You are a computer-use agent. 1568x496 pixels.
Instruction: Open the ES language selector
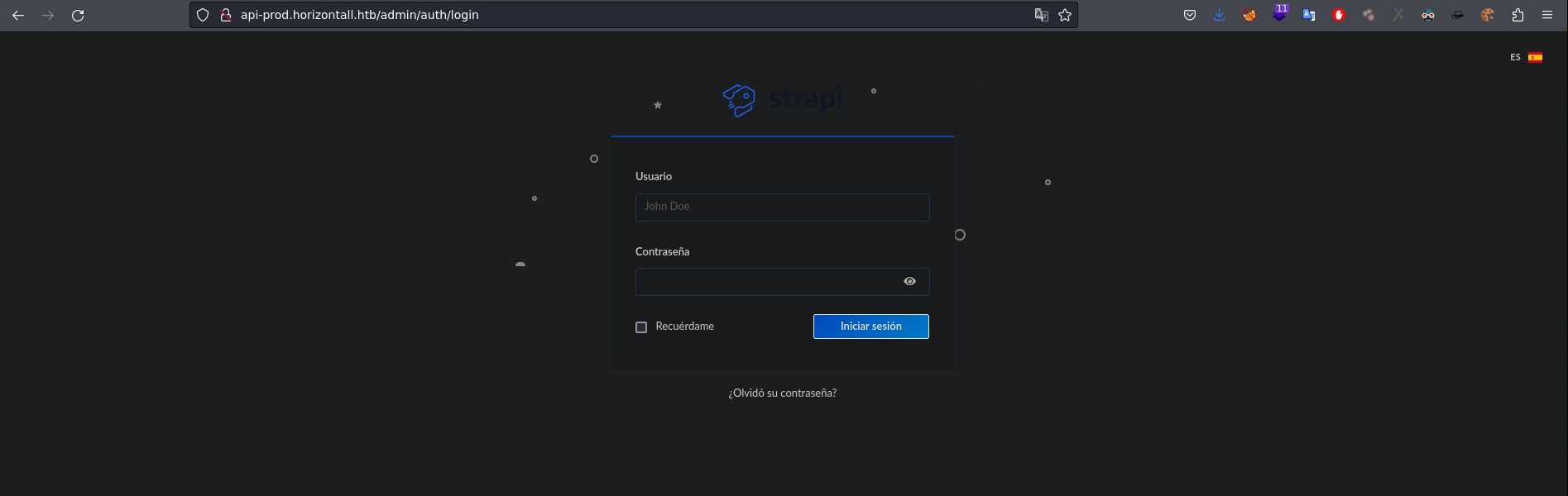[1526, 57]
